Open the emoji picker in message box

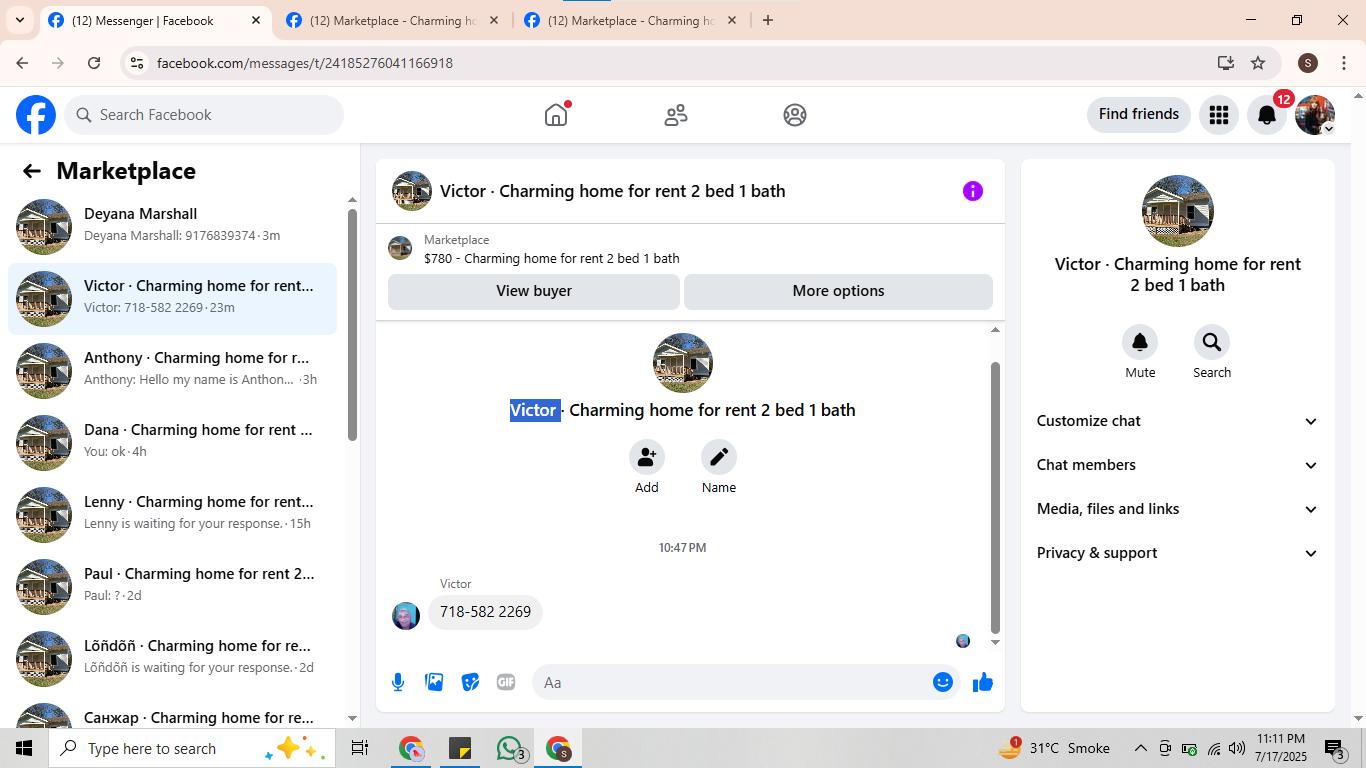(943, 682)
